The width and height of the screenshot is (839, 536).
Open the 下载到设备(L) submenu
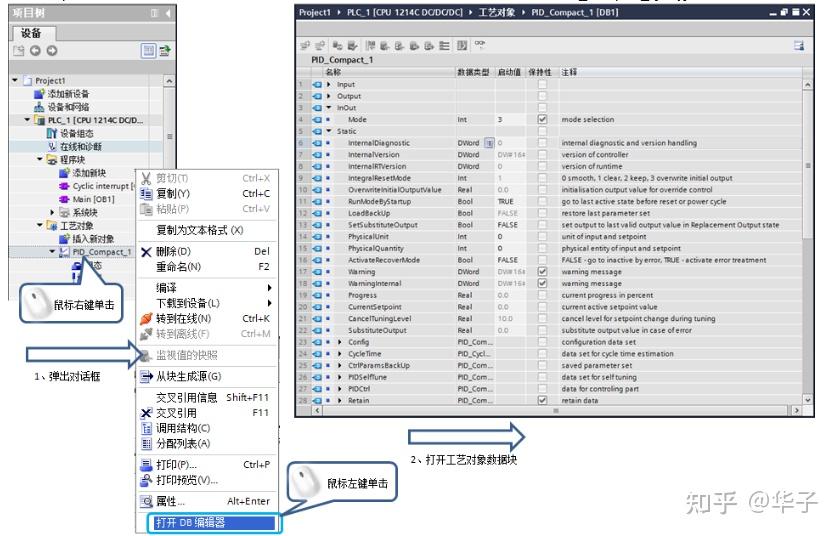click(x=207, y=303)
